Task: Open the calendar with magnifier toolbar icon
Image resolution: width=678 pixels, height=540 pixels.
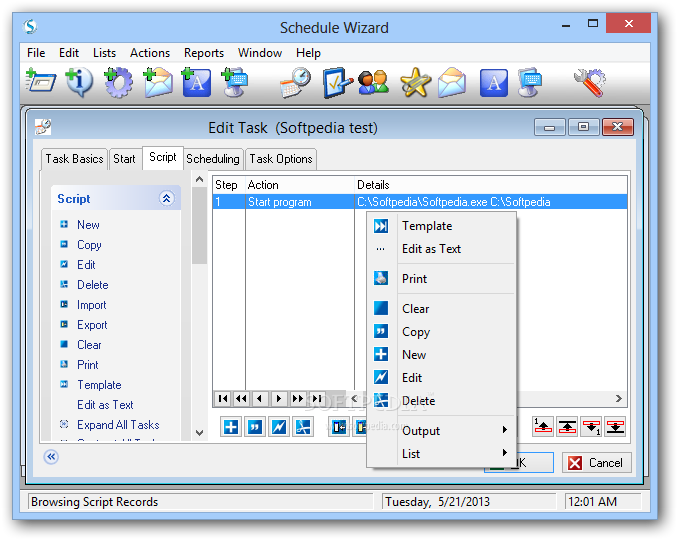Action: tap(295, 81)
